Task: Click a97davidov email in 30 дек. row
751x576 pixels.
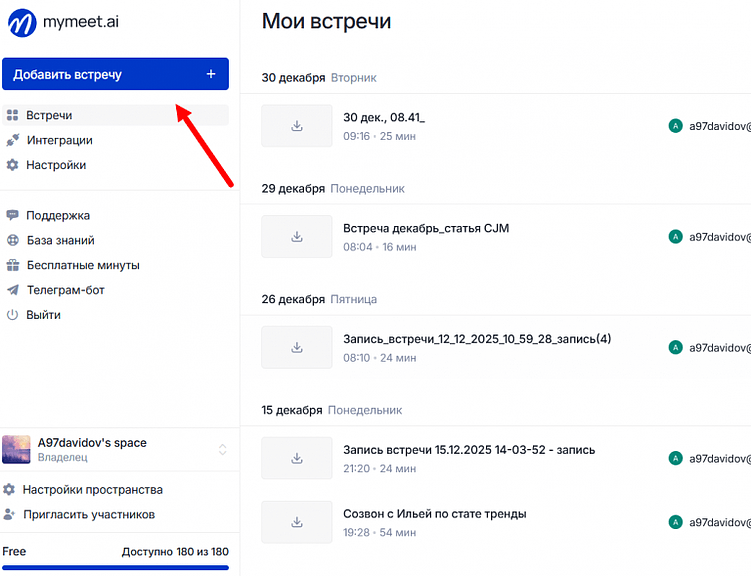Action: point(720,126)
